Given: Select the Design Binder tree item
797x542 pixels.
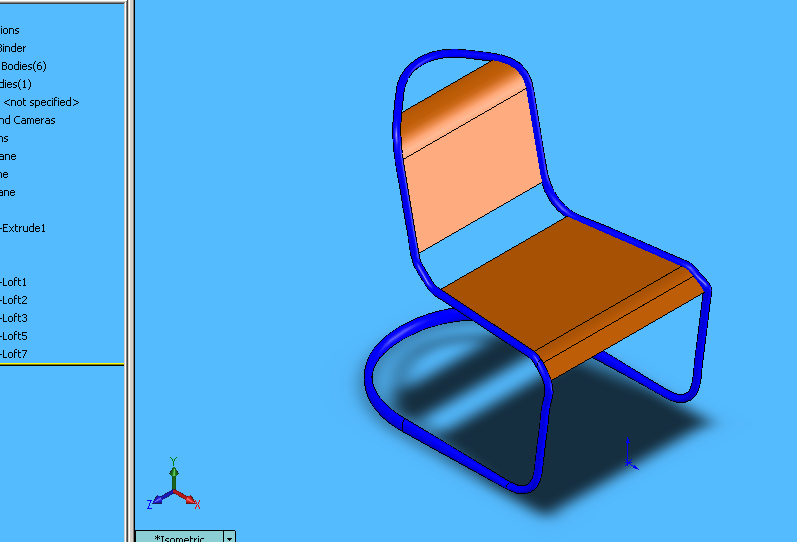Looking at the screenshot, I should [x=13, y=48].
